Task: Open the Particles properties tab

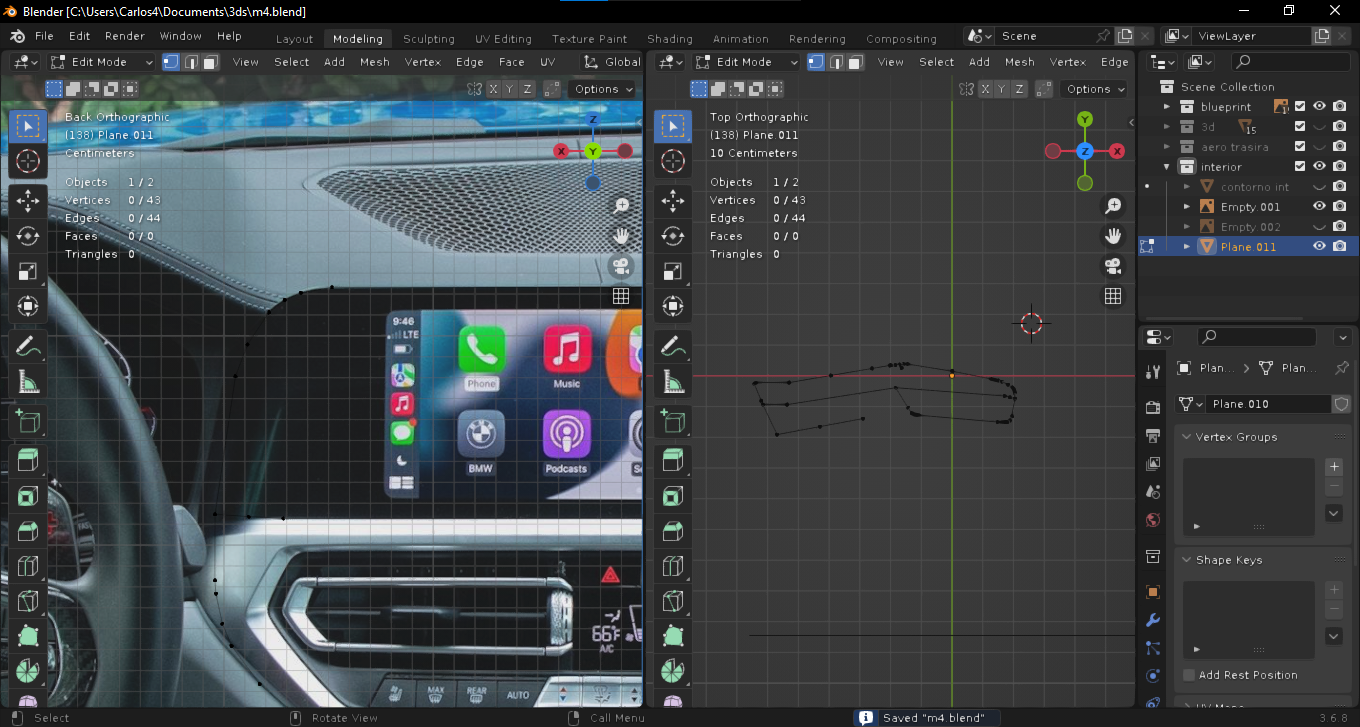Action: click(x=1153, y=648)
